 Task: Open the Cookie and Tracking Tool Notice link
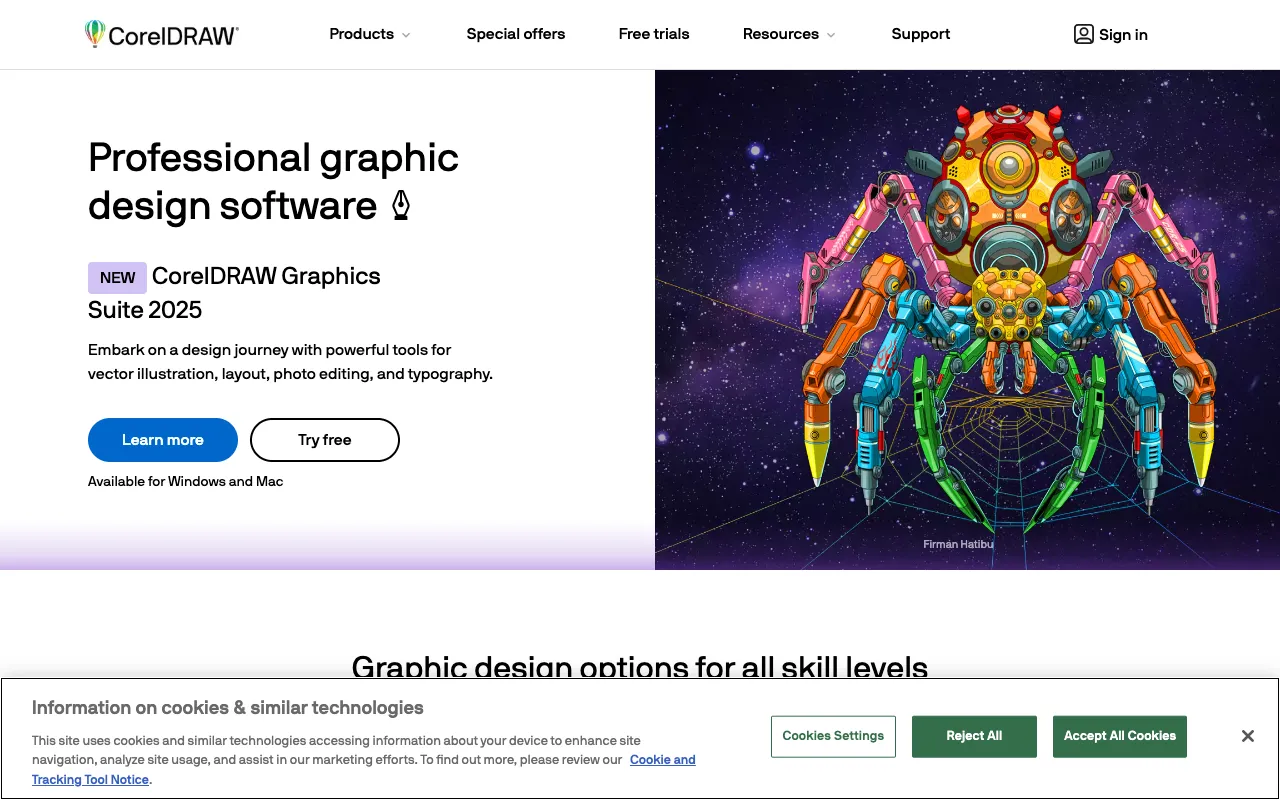663,759
